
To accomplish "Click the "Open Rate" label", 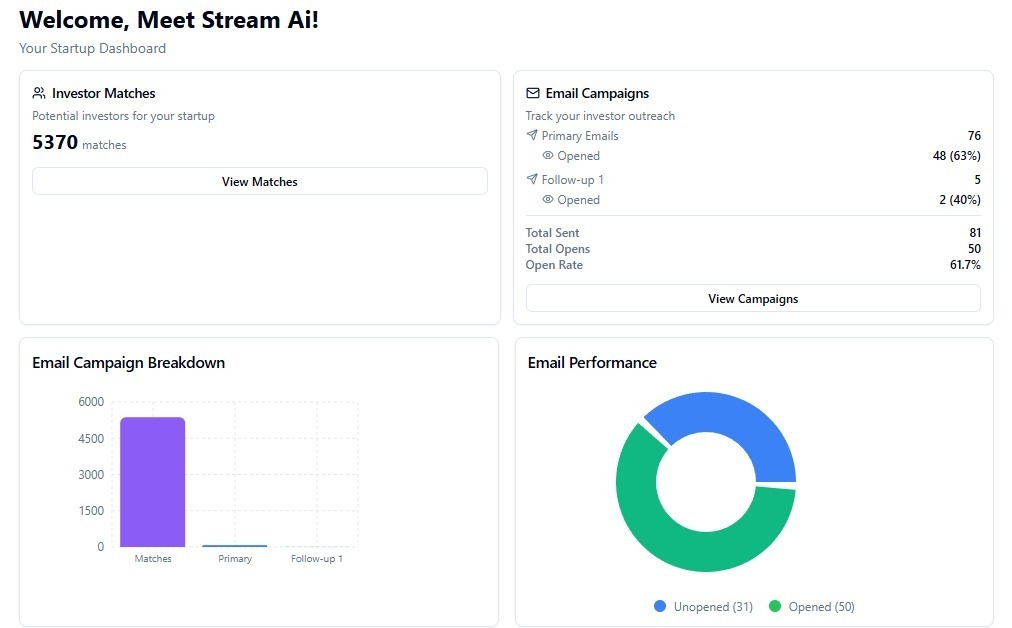I will (554, 265).
